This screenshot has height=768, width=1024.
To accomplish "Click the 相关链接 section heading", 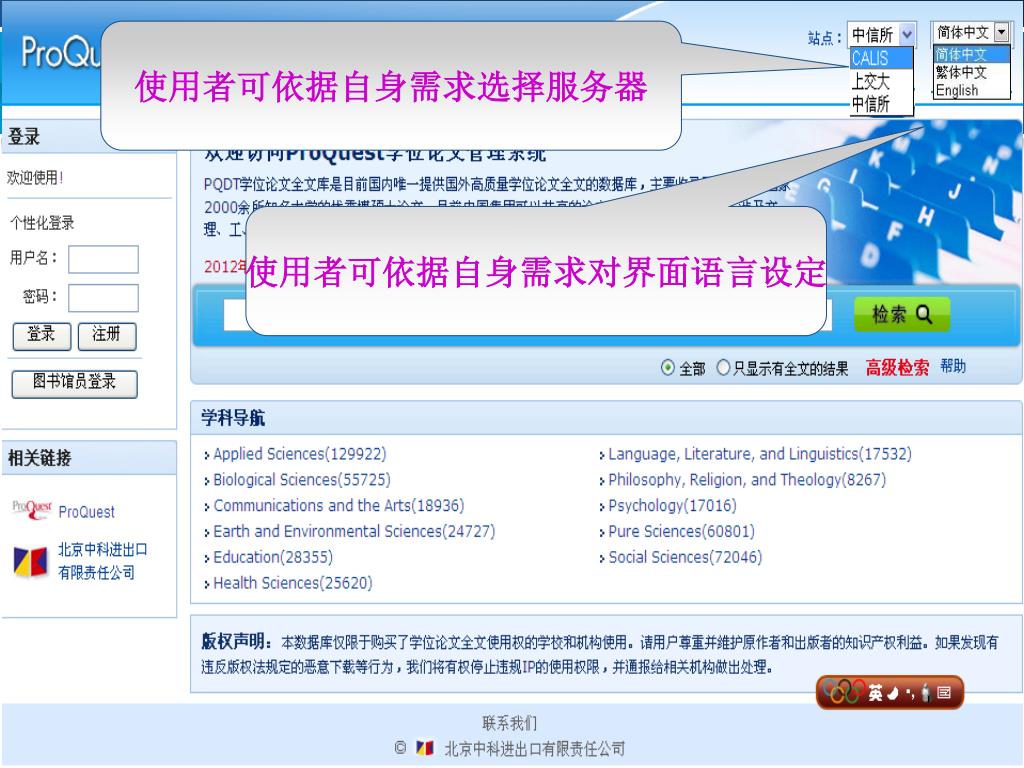I will click(39, 458).
